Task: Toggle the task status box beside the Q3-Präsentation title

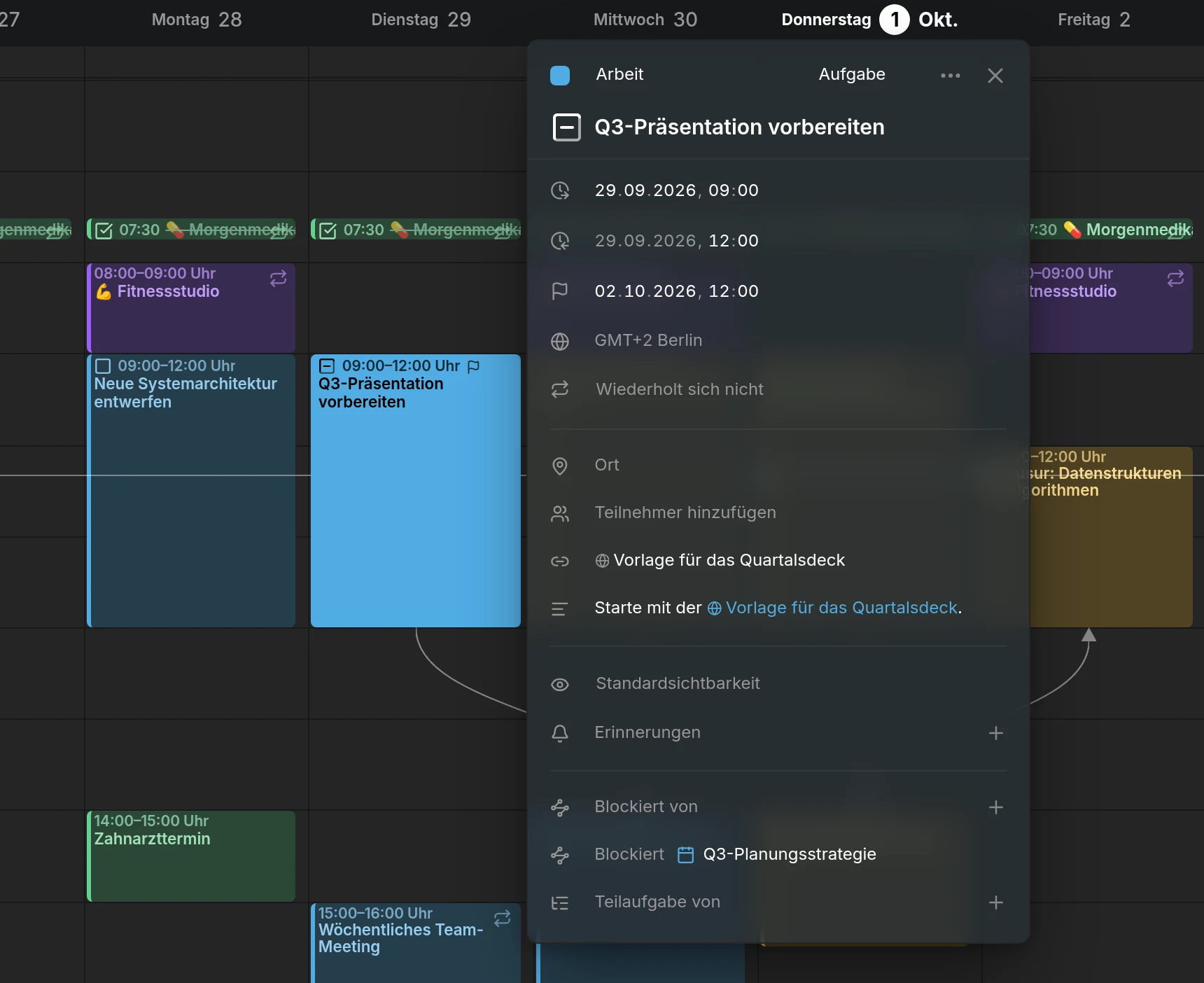Action: pyautogui.click(x=566, y=127)
